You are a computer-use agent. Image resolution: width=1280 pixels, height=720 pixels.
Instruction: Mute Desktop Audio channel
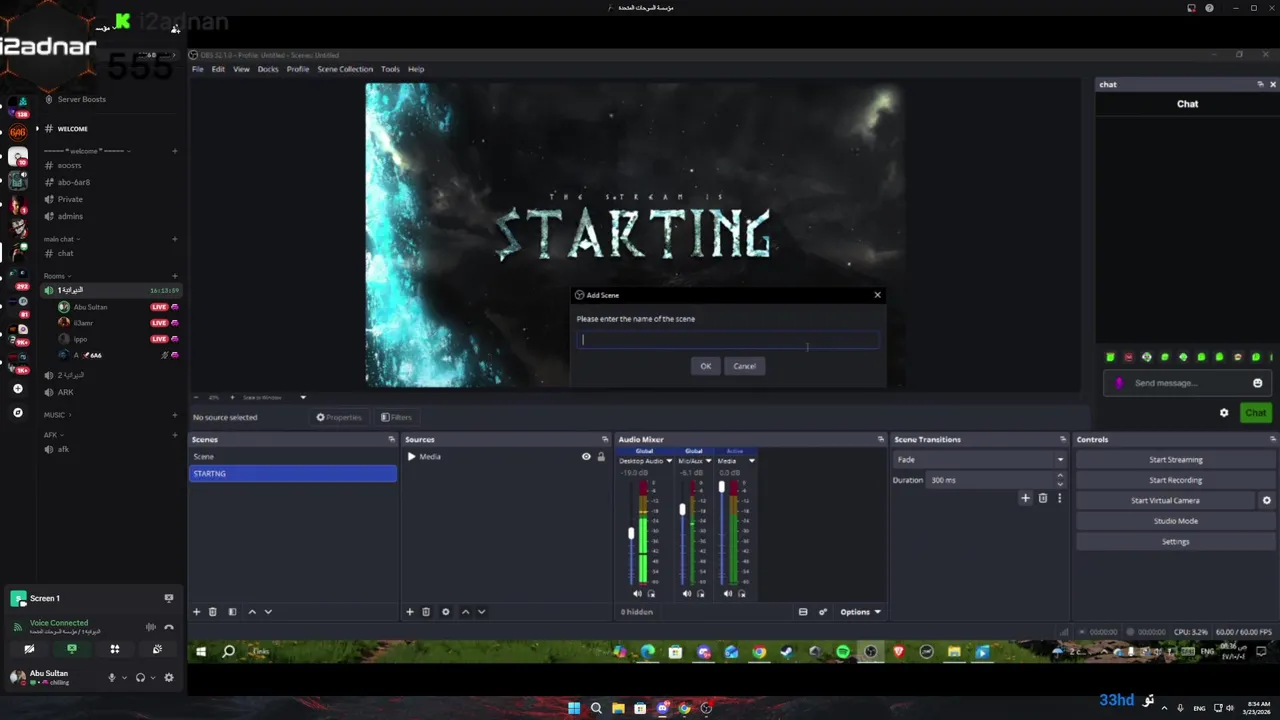(638, 594)
